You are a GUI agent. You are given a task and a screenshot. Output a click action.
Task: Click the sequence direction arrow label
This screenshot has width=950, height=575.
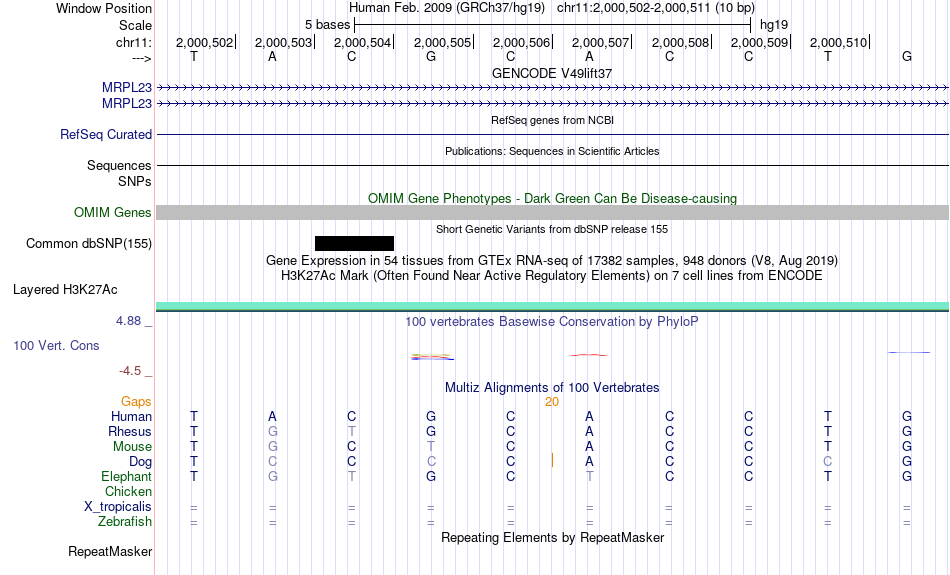pos(141,58)
